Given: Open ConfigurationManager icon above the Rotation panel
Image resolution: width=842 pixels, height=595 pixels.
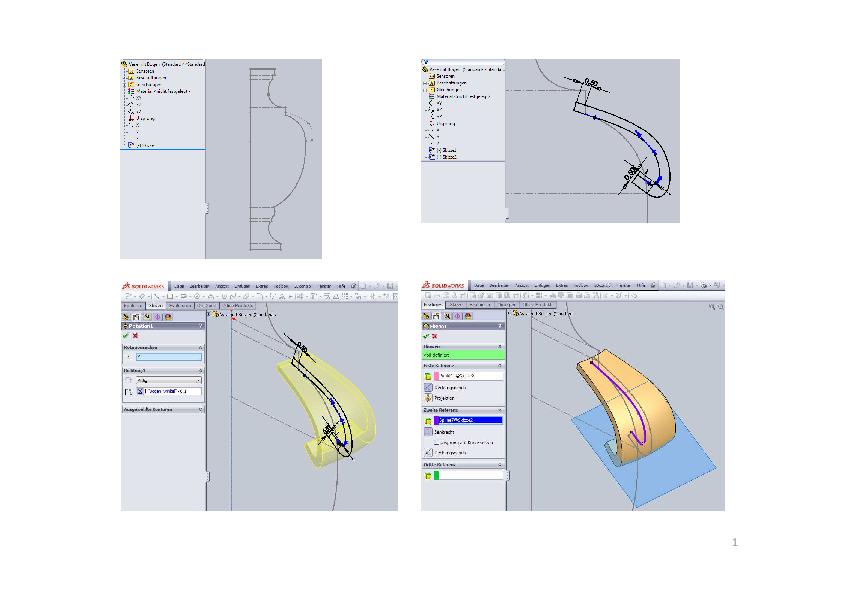Looking at the screenshot, I should (147, 317).
